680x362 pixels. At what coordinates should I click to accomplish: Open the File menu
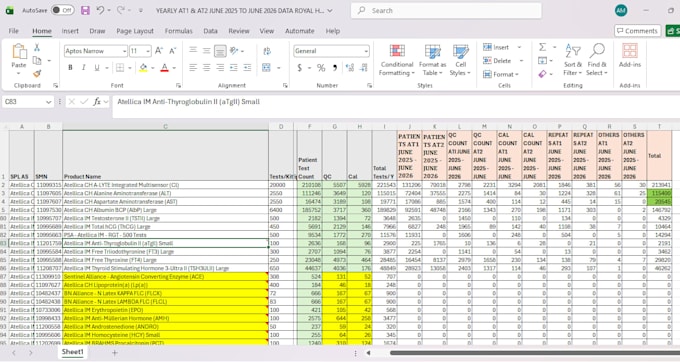pyautogui.click(x=14, y=31)
